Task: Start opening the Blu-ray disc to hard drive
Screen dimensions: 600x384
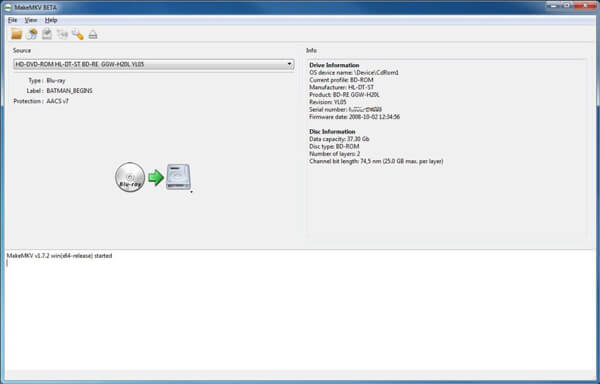Action: [x=152, y=177]
